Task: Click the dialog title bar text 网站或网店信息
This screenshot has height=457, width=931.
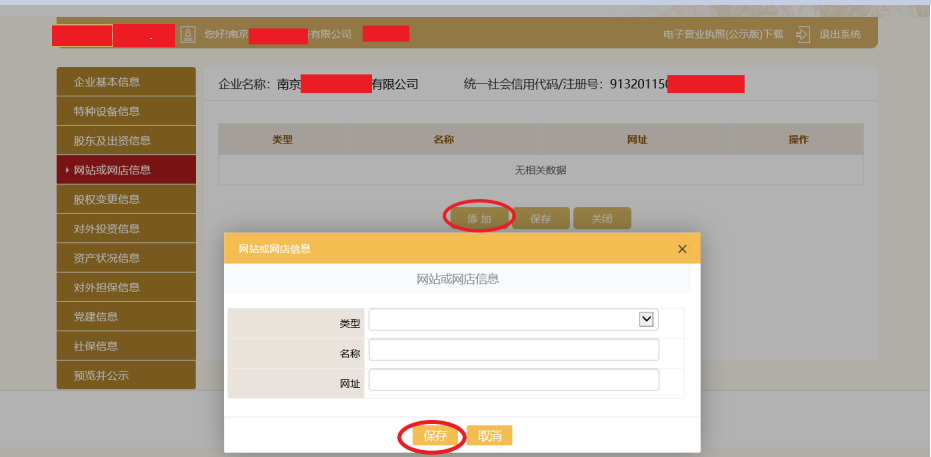Action: (274, 249)
